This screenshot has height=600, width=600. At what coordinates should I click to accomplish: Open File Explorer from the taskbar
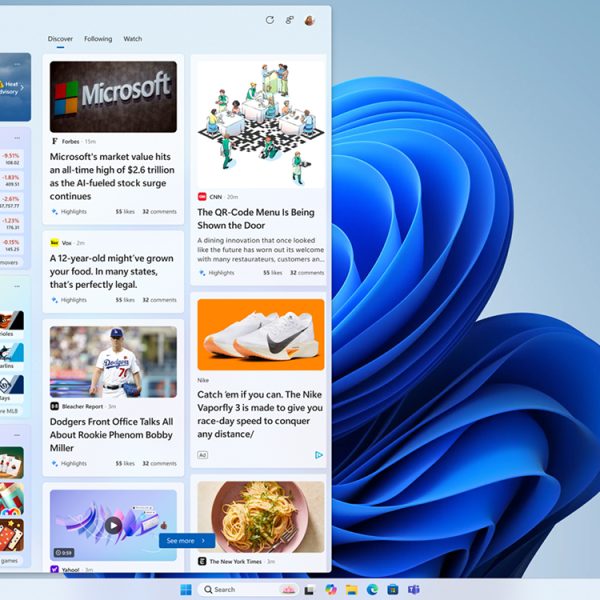click(x=351, y=589)
